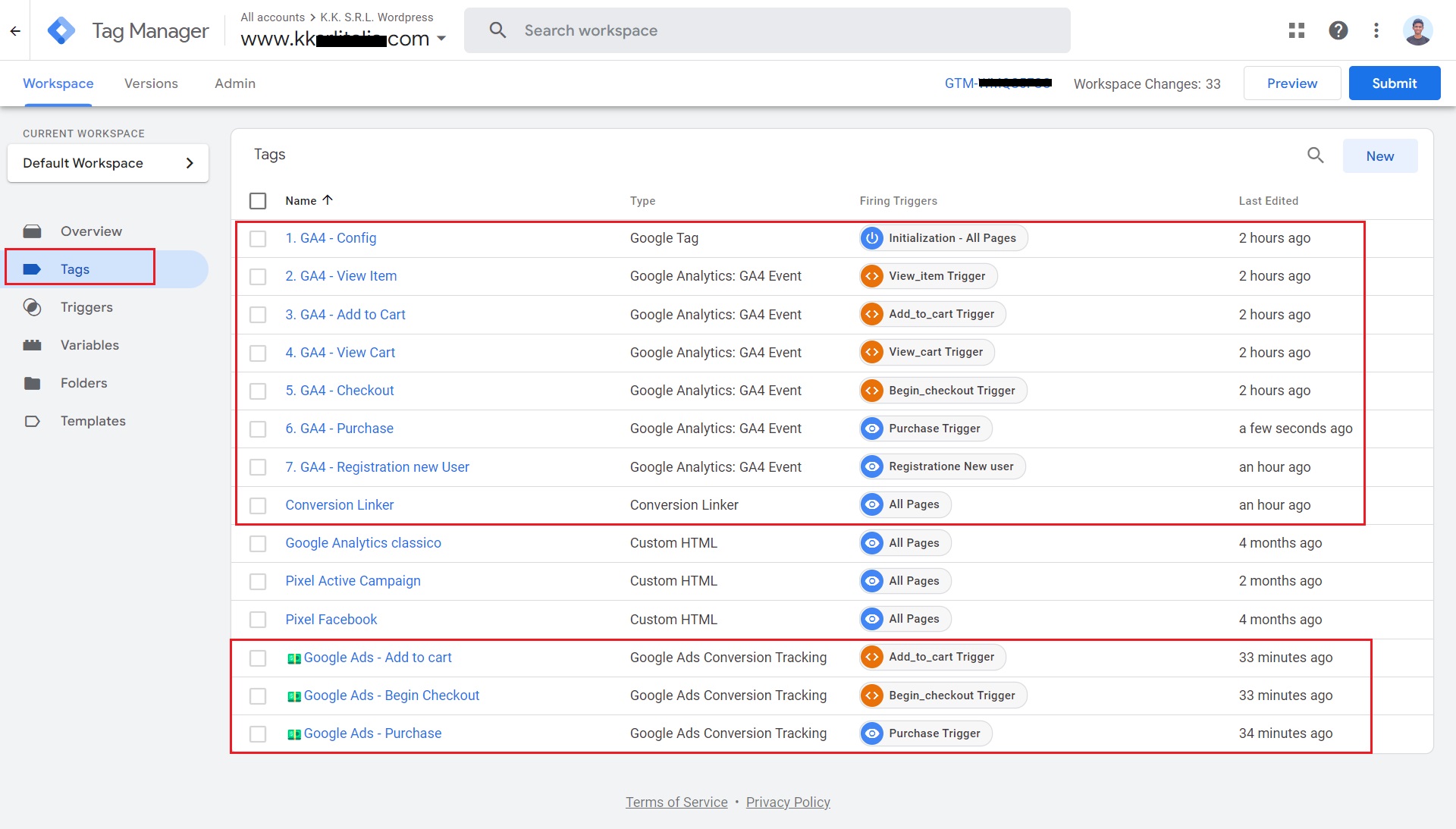Open the Google apps grid icon
Image resolution: width=1456 pixels, height=829 pixels.
pos(1297,30)
